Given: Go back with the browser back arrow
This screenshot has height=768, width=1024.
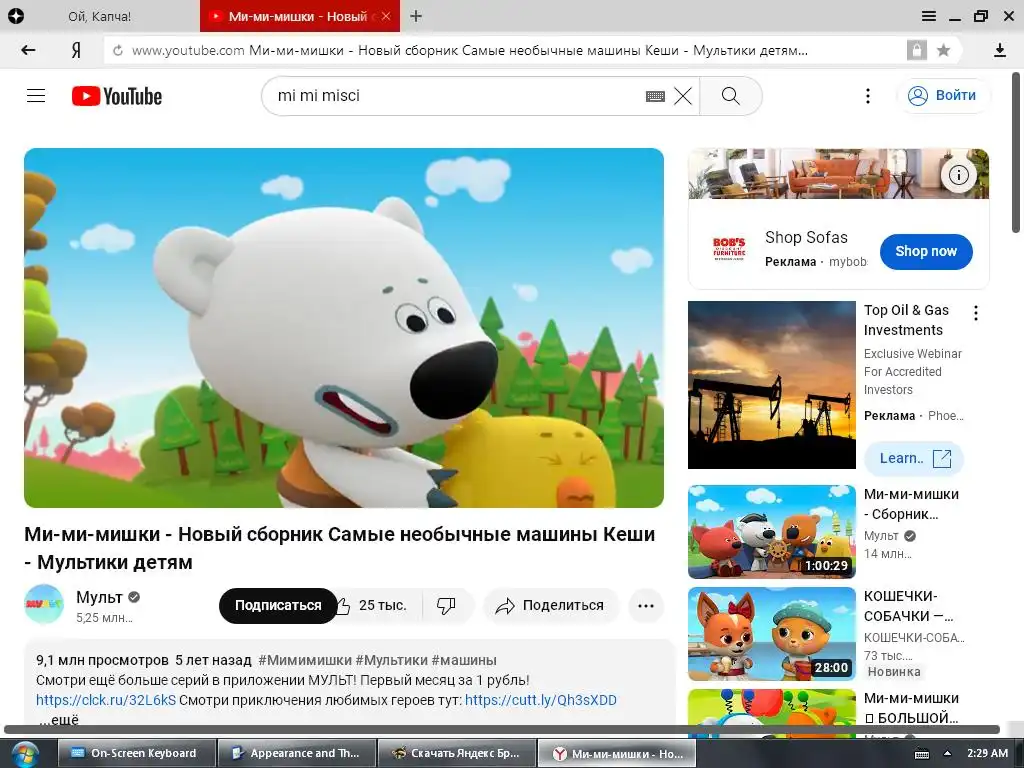Looking at the screenshot, I should pyautogui.click(x=28, y=50).
